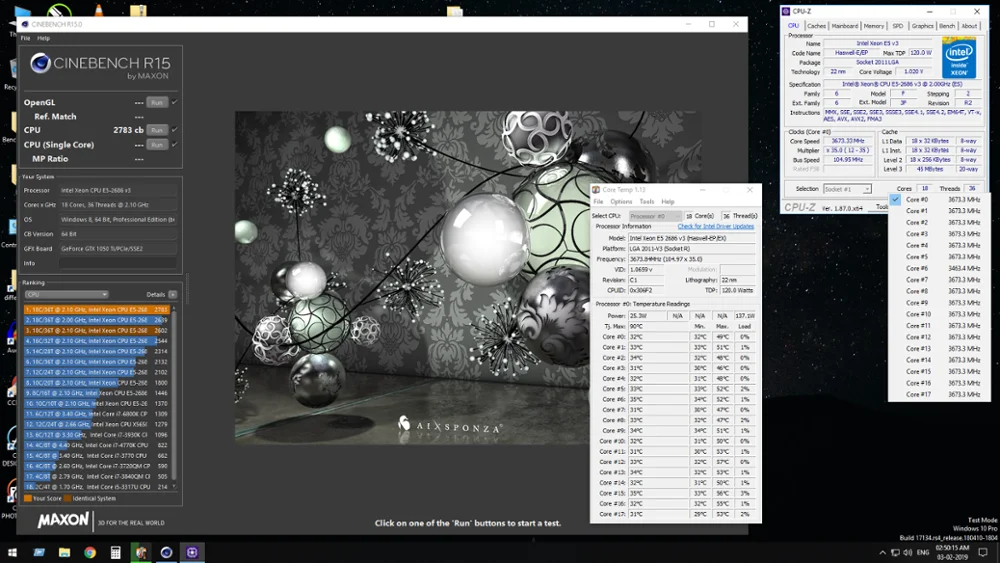
Task: Open the Bench tab in CPU-Z
Action: coord(947,26)
